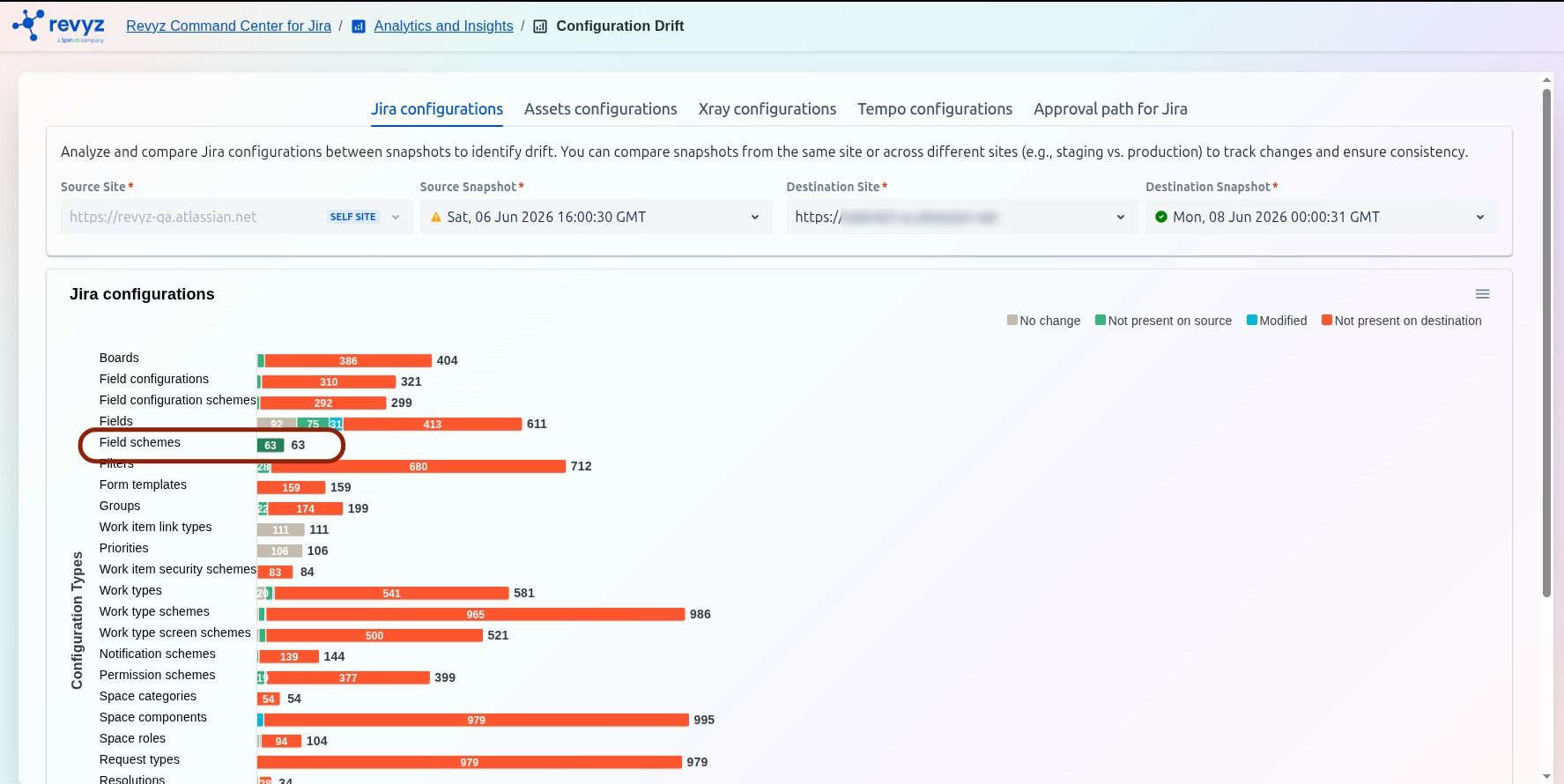Switch to the Xray configurations tab

click(x=767, y=109)
